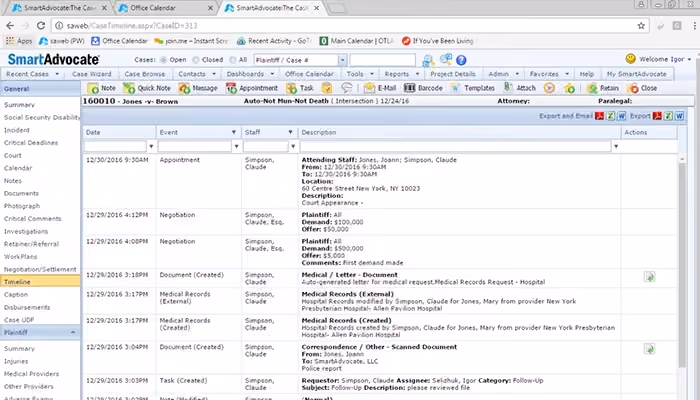Click the speech bubble toolbar icon
The image size is (700, 400).
(x=346, y=88)
